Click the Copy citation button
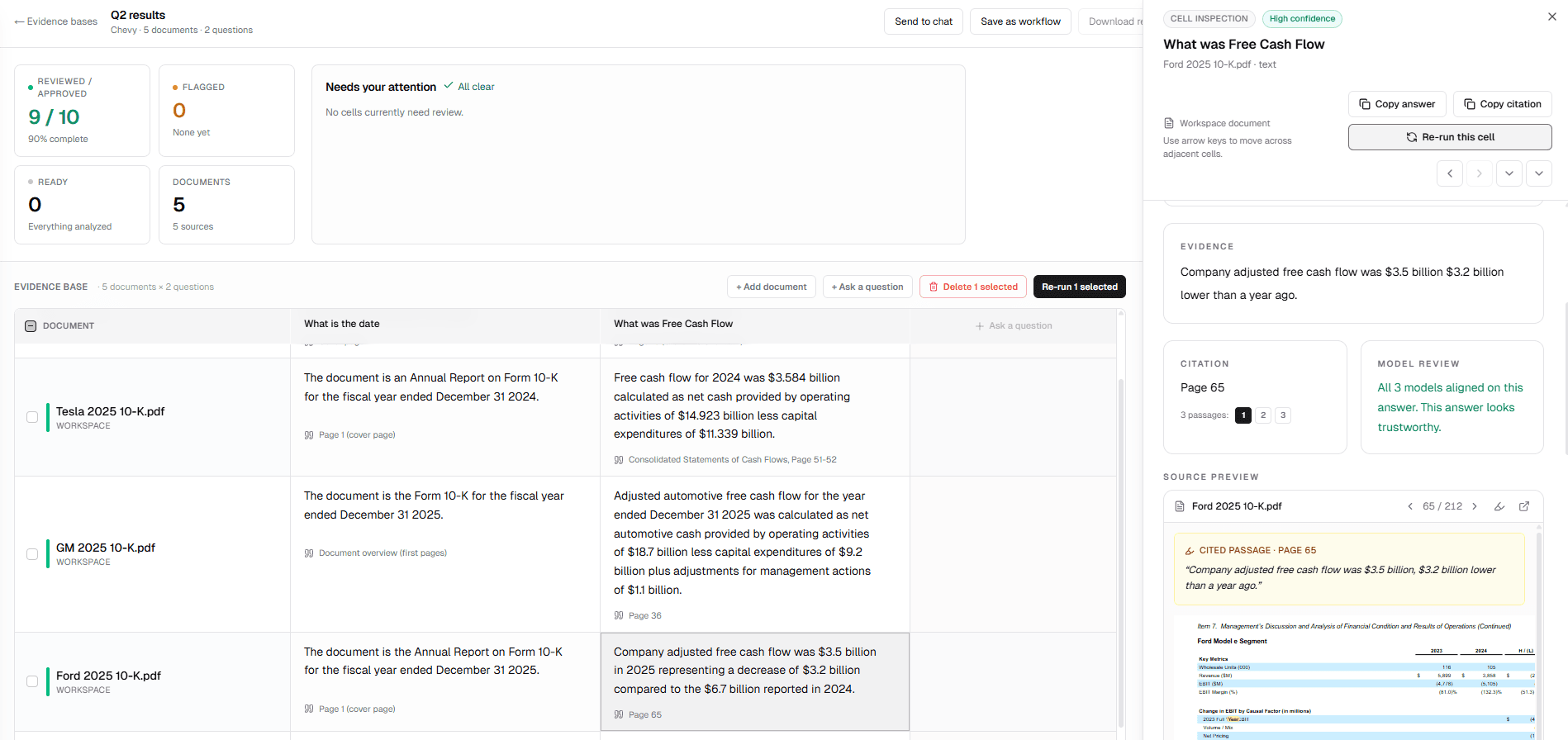The width and height of the screenshot is (1568, 740). (x=1502, y=104)
